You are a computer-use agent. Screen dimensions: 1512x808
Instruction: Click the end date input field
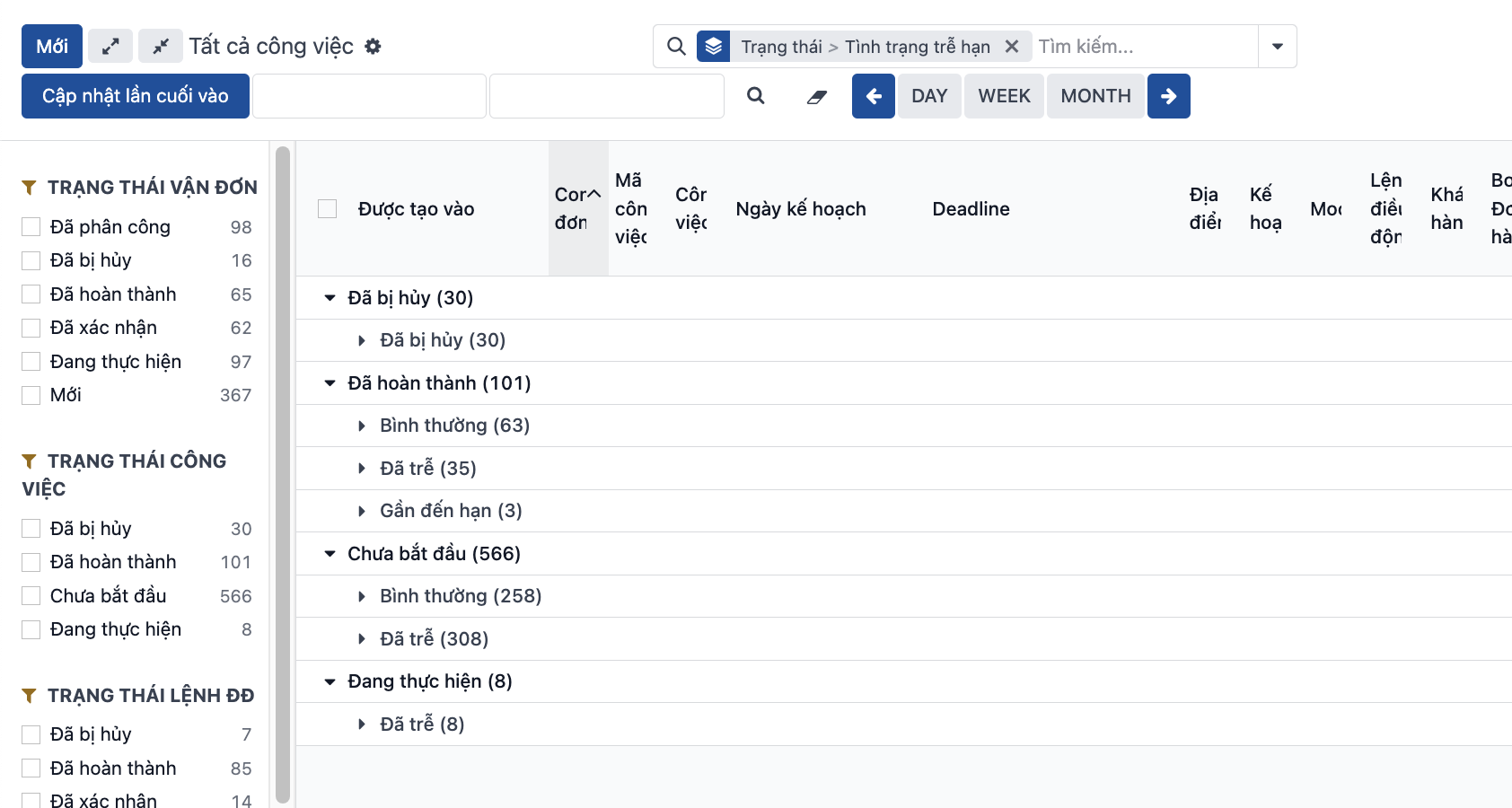(607, 96)
